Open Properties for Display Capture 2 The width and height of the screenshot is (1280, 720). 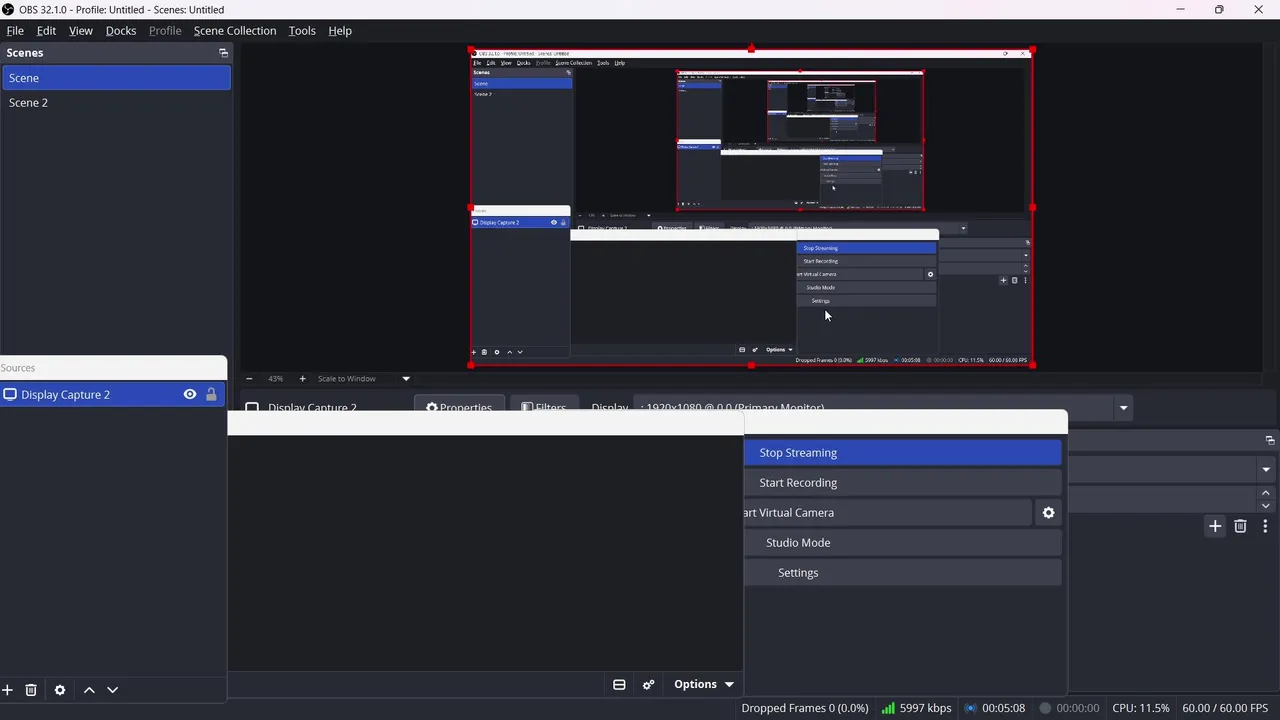(459, 408)
